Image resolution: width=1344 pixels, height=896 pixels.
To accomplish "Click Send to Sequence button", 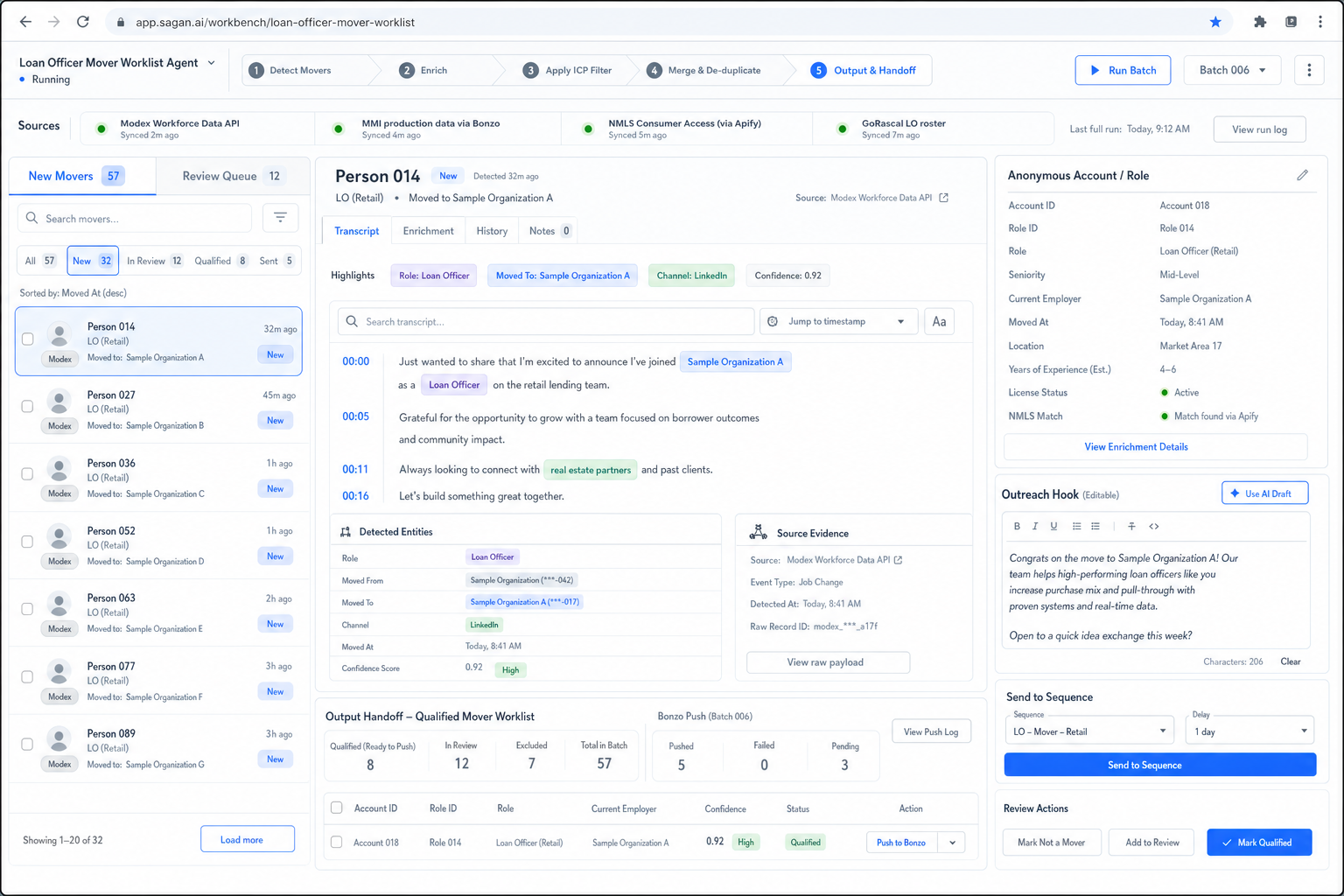I will coord(1159,765).
